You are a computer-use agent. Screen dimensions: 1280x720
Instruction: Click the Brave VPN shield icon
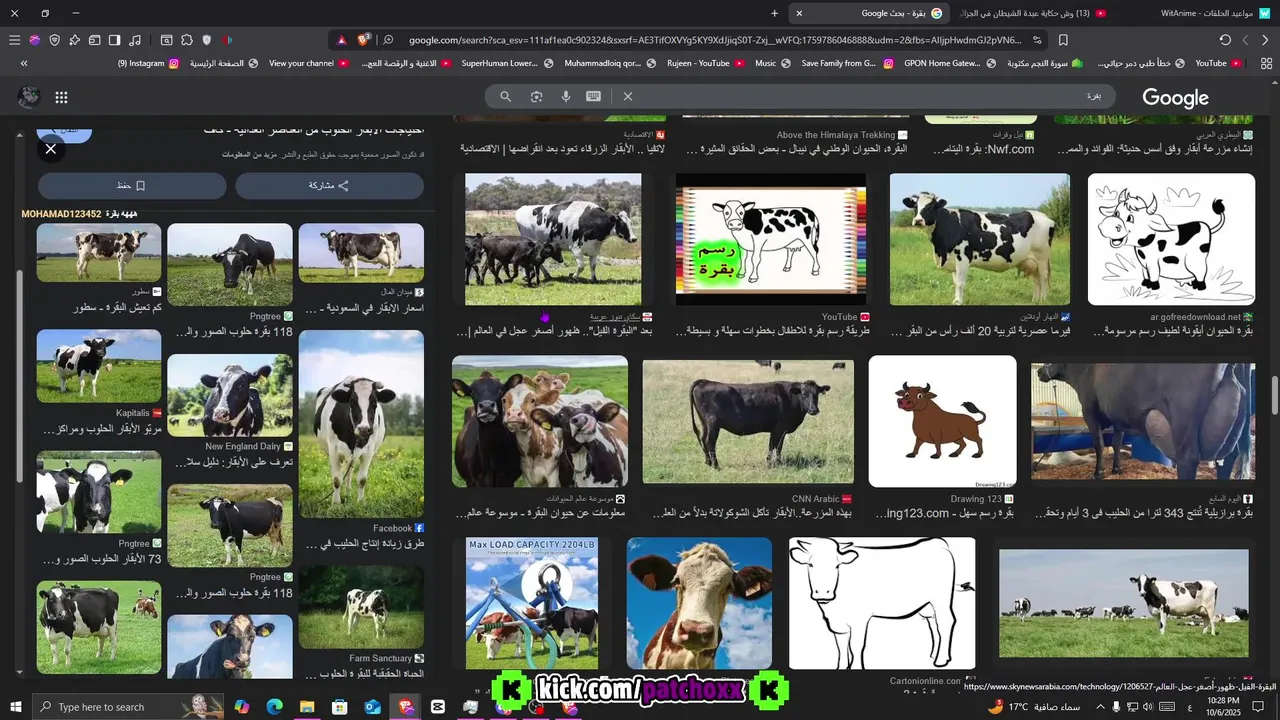[54, 40]
